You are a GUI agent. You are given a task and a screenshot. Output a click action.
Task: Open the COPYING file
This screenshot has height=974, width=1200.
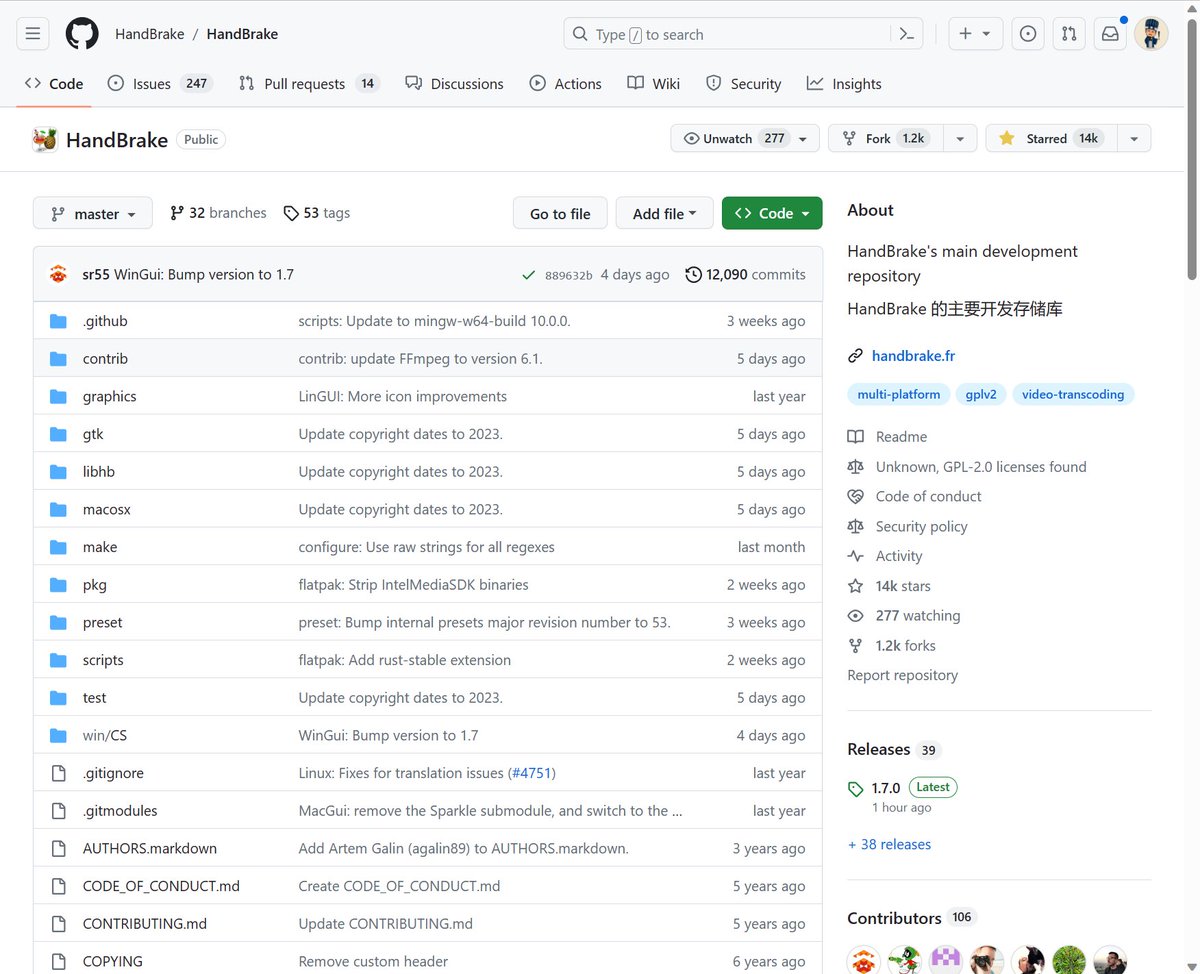click(x=113, y=962)
